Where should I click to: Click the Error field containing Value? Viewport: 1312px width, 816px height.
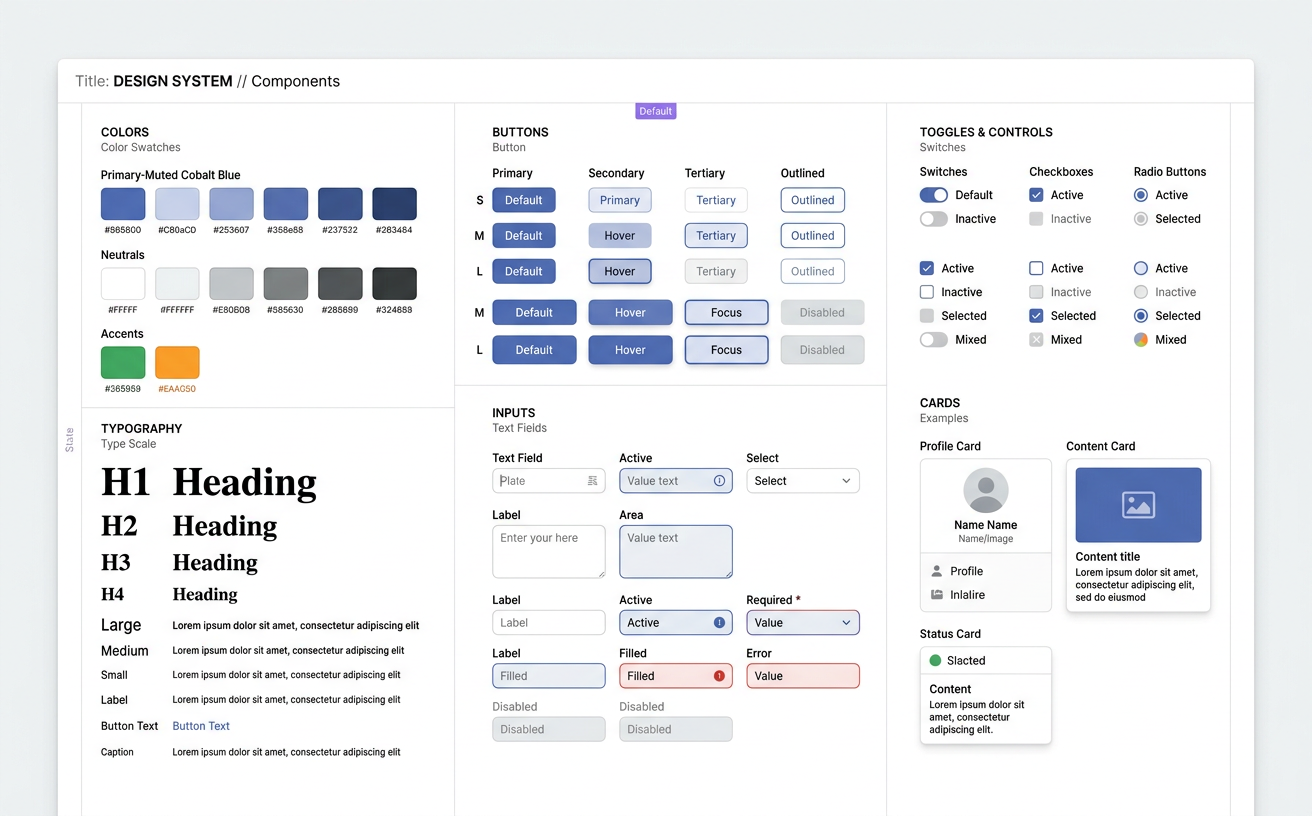(x=803, y=676)
